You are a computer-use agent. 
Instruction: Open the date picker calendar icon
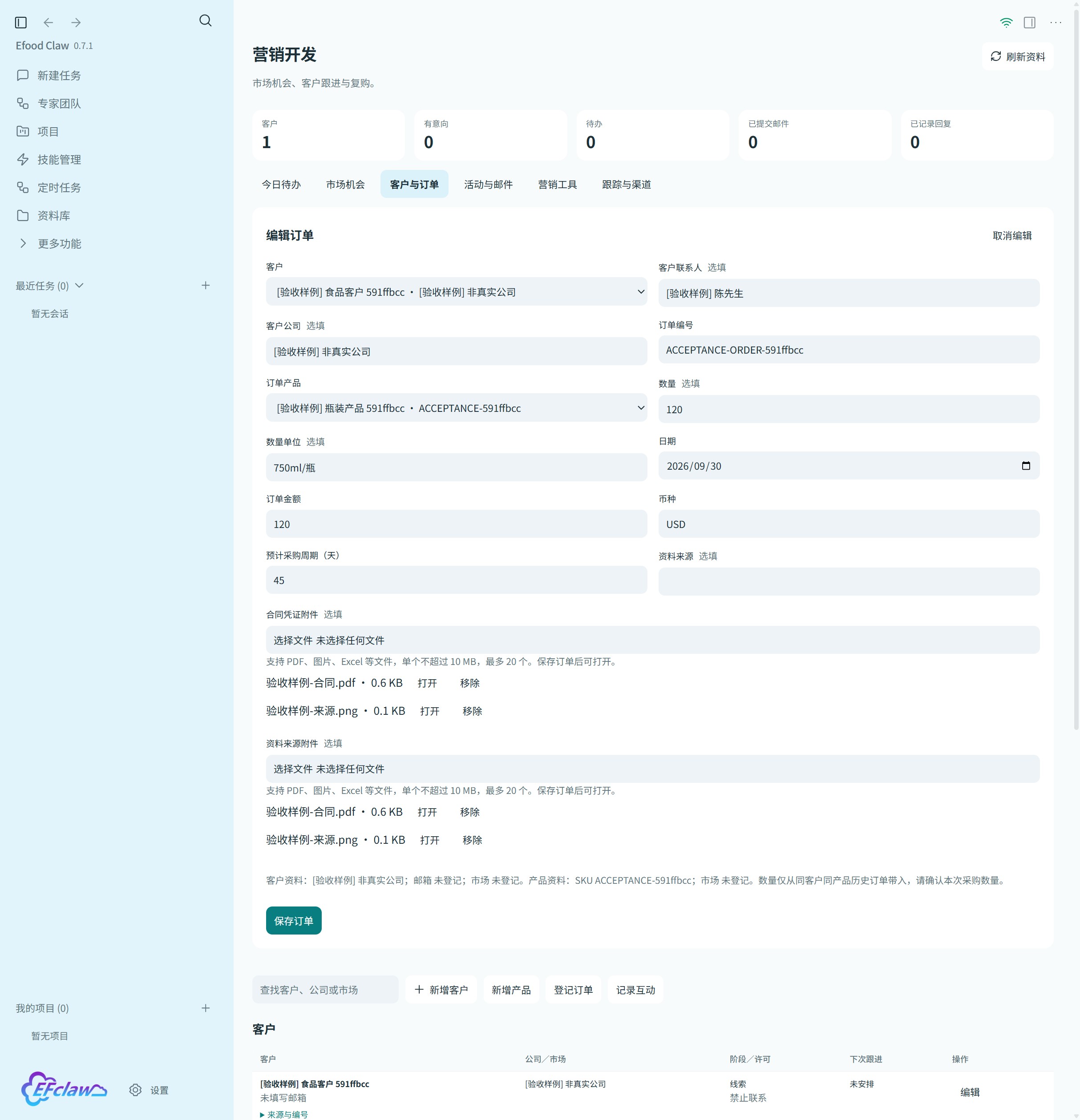(1026, 466)
